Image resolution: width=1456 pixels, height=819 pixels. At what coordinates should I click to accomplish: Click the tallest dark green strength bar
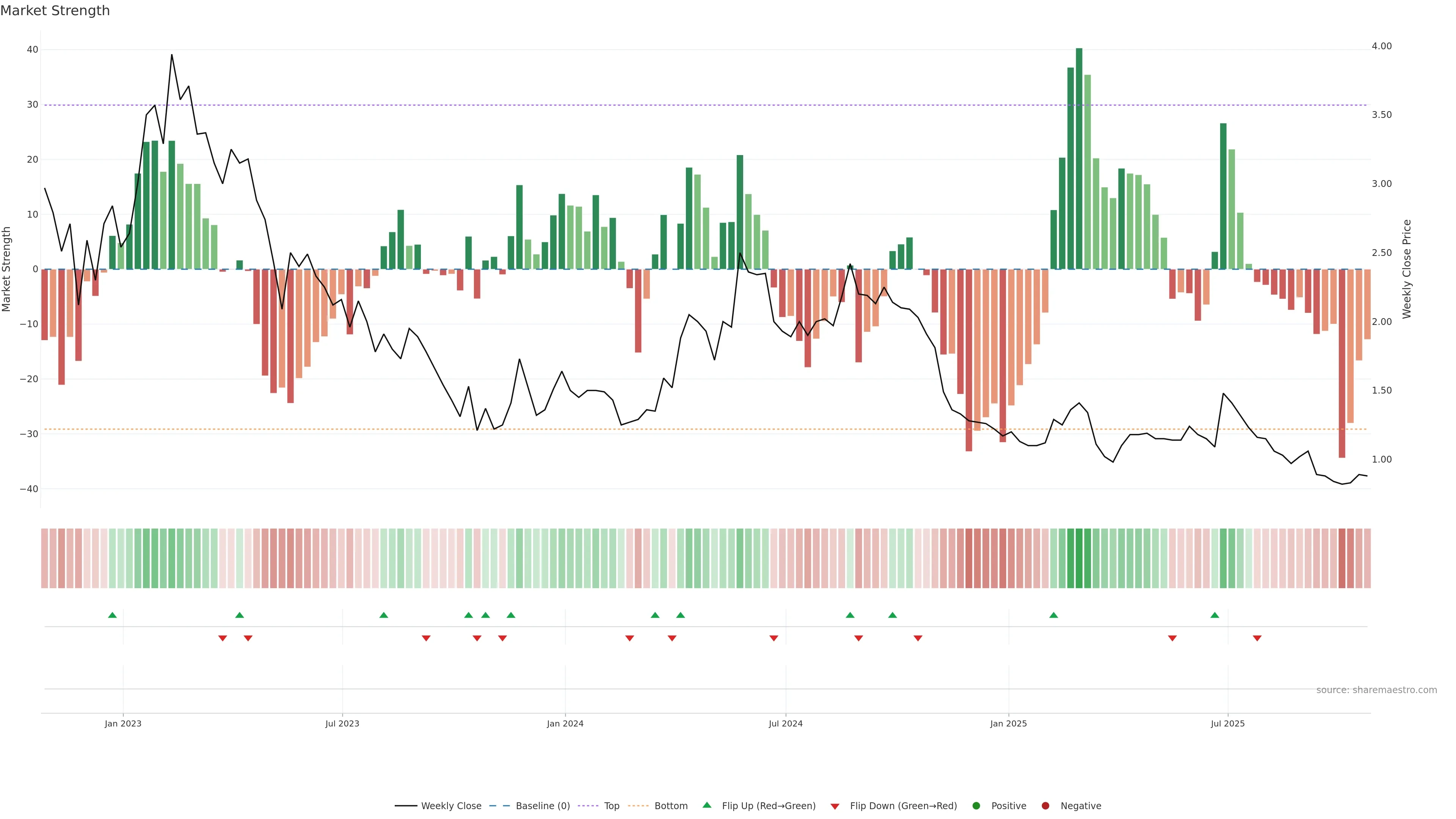pos(1079,158)
